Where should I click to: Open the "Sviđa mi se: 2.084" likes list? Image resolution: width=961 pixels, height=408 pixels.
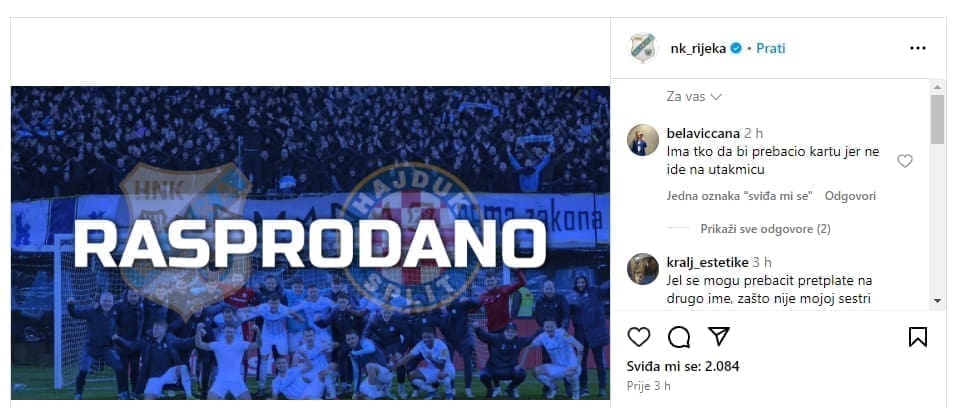tap(683, 366)
